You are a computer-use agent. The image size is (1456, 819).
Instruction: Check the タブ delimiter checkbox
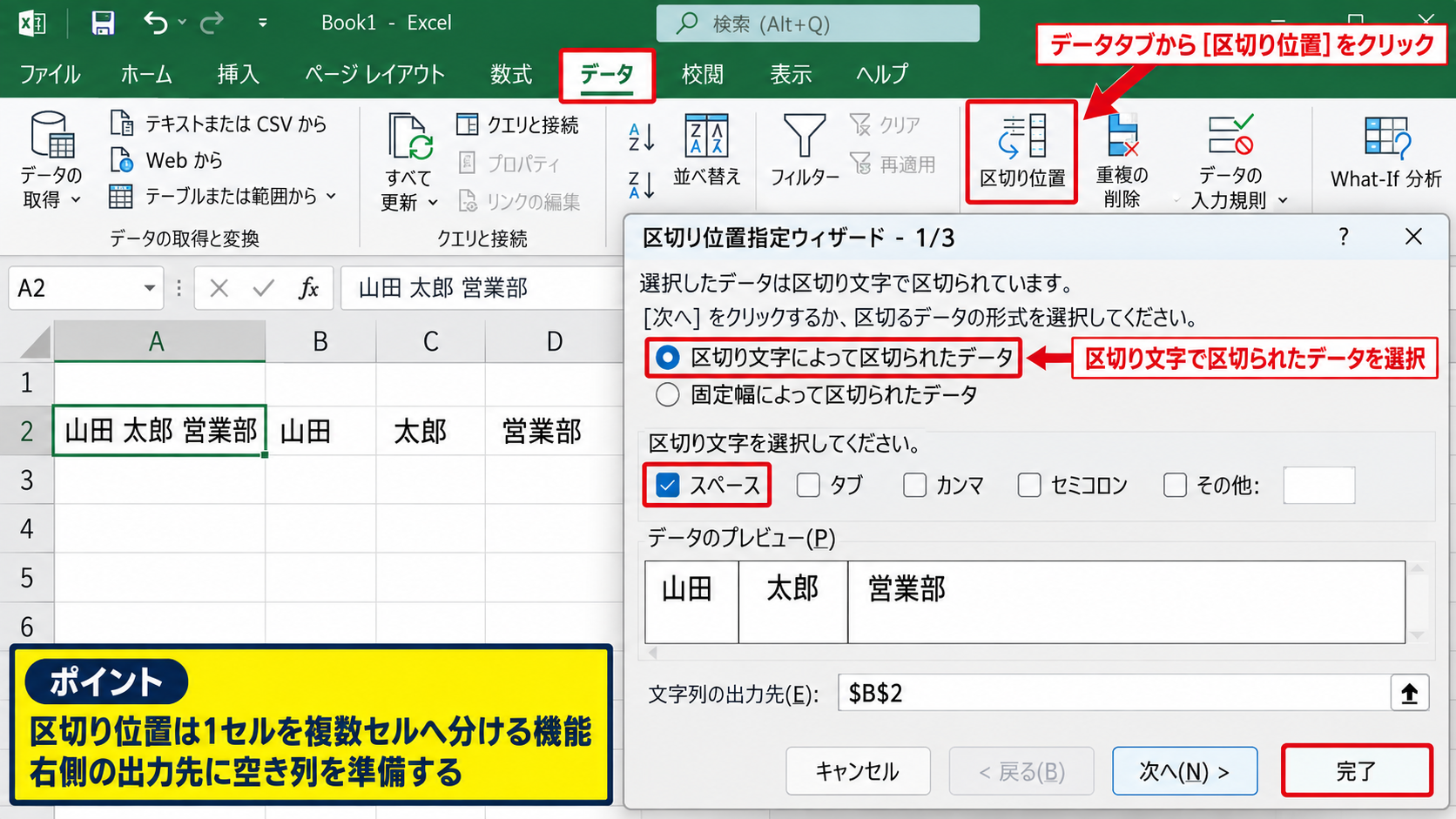[x=808, y=485]
